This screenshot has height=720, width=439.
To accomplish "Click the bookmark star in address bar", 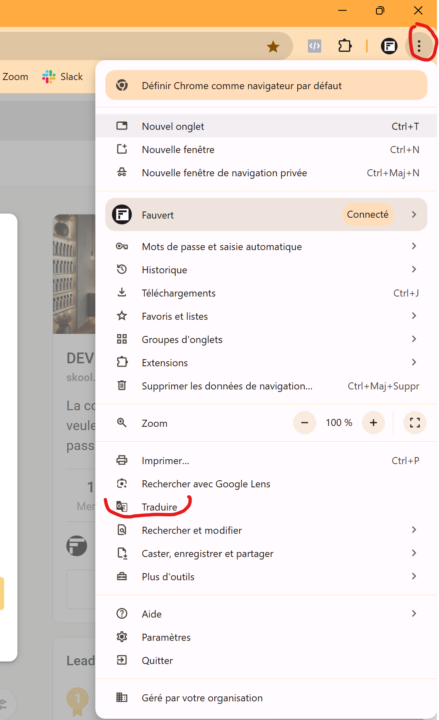I will 273,46.
